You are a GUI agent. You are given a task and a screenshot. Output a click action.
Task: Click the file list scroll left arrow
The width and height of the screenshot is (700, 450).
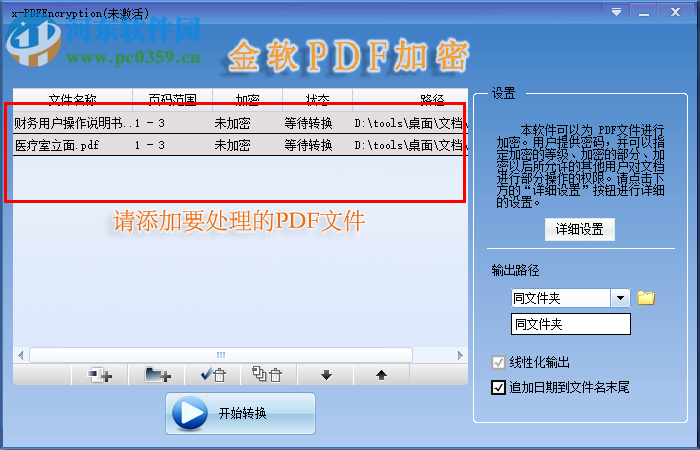coord(21,355)
